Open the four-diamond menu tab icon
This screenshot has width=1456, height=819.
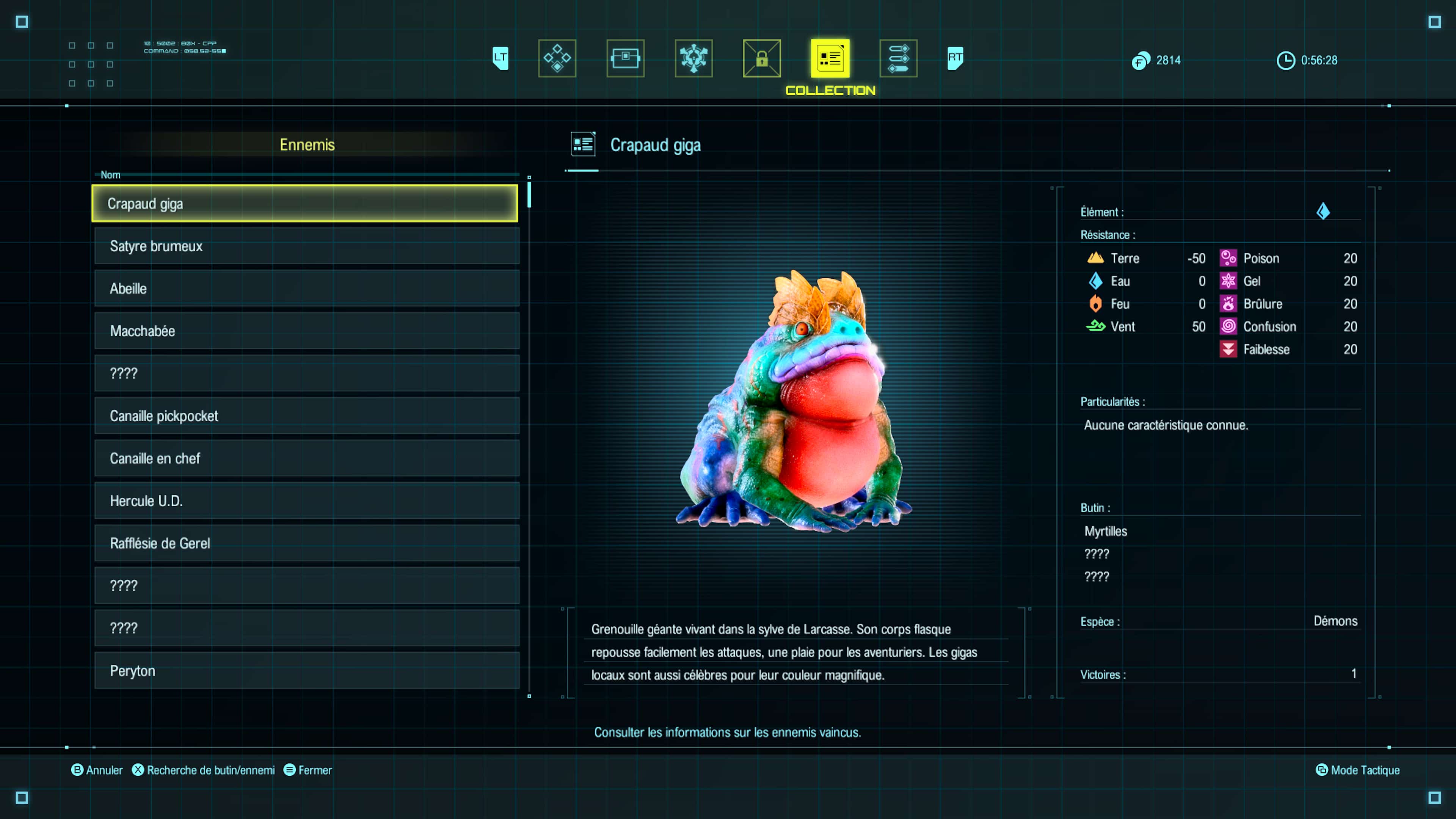coord(557,58)
